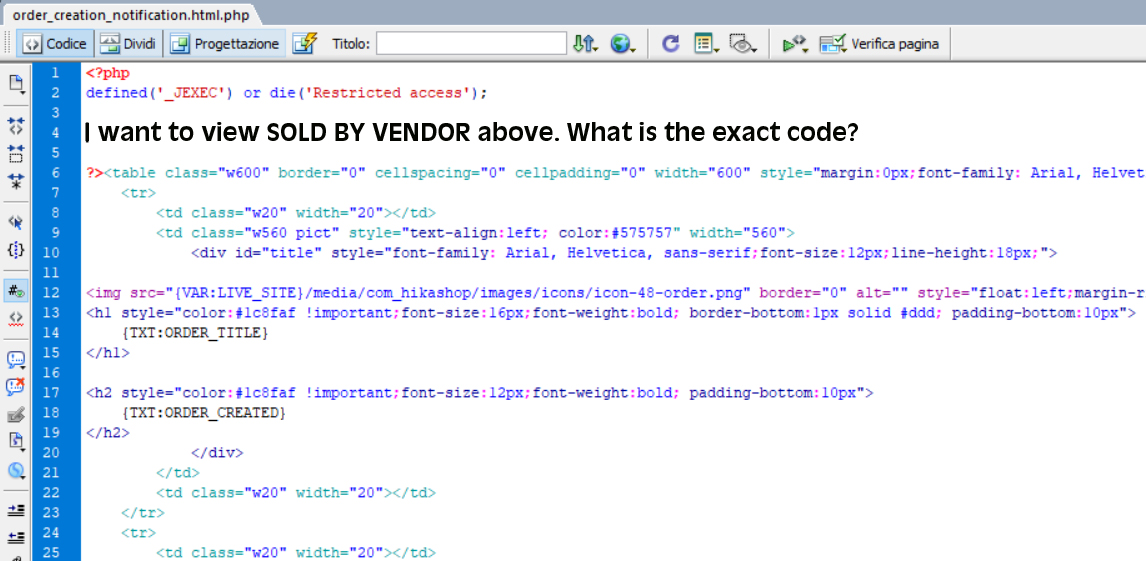Screen dimensions: 1146x561
Task: Click the Titolo input field
Action: tap(471, 44)
